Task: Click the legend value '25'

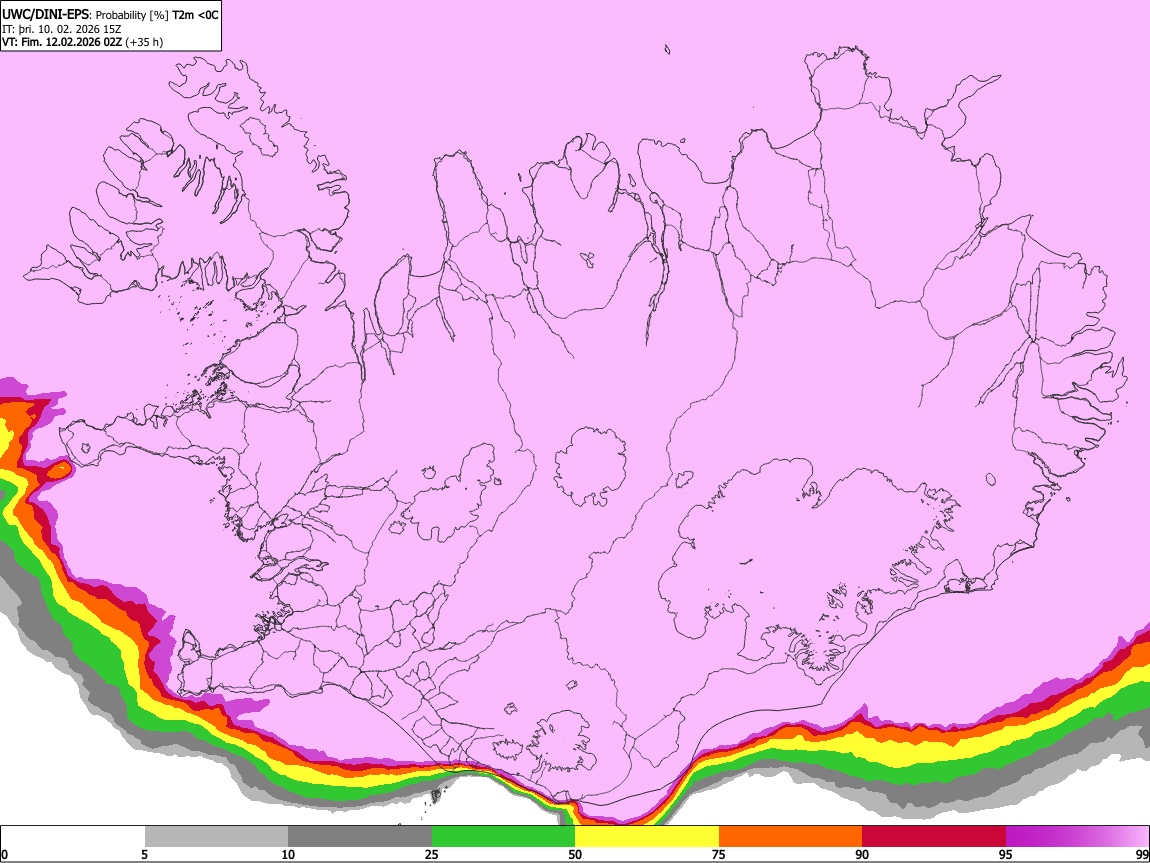Action: pyautogui.click(x=432, y=855)
